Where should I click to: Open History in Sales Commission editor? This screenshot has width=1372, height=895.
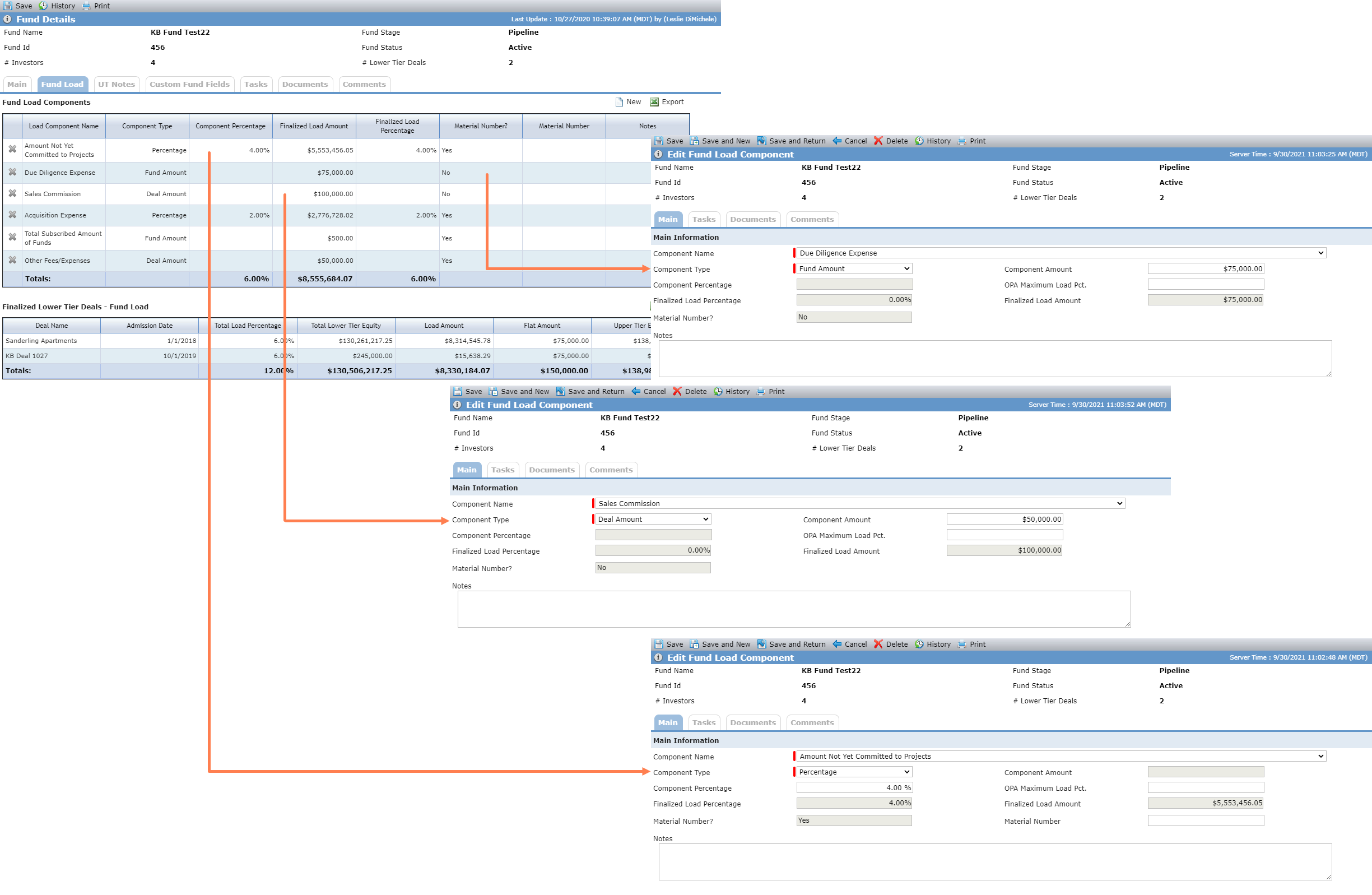(731, 392)
